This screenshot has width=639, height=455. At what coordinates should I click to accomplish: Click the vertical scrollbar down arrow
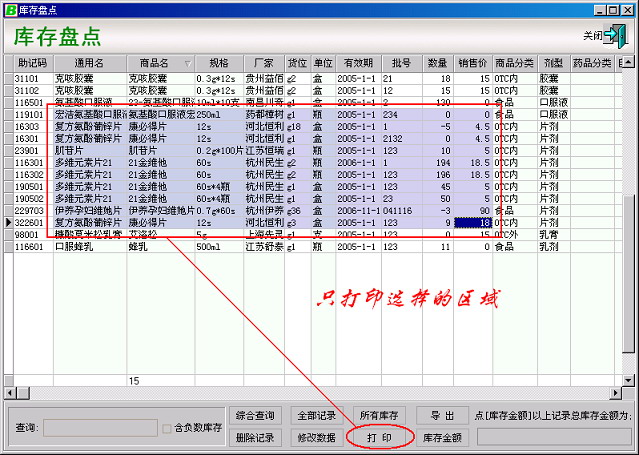tap(628, 381)
